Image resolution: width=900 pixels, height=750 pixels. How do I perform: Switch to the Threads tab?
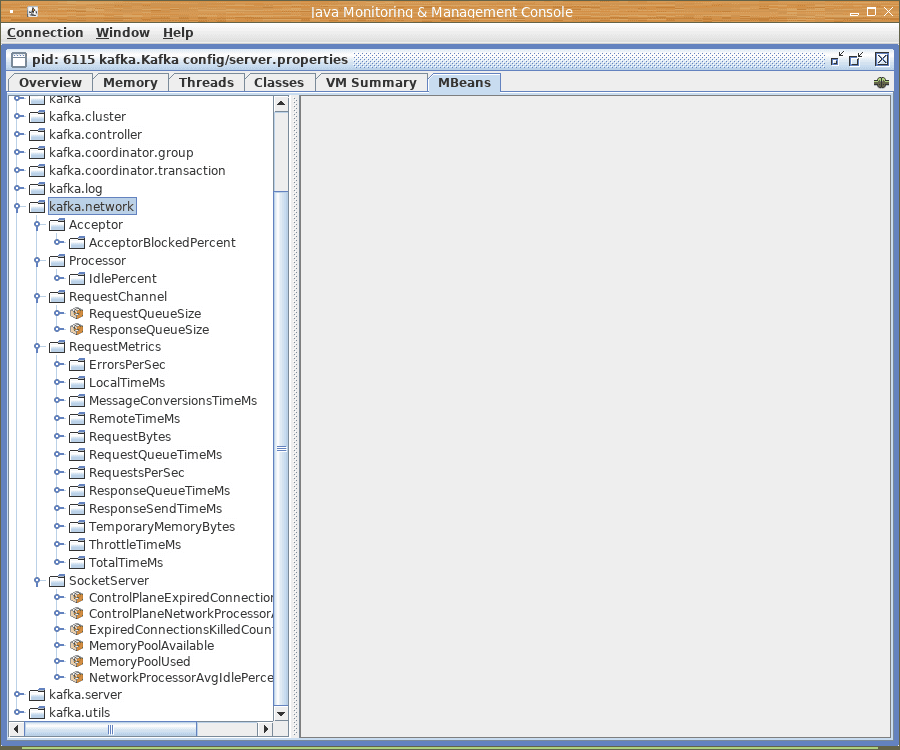(206, 83)
